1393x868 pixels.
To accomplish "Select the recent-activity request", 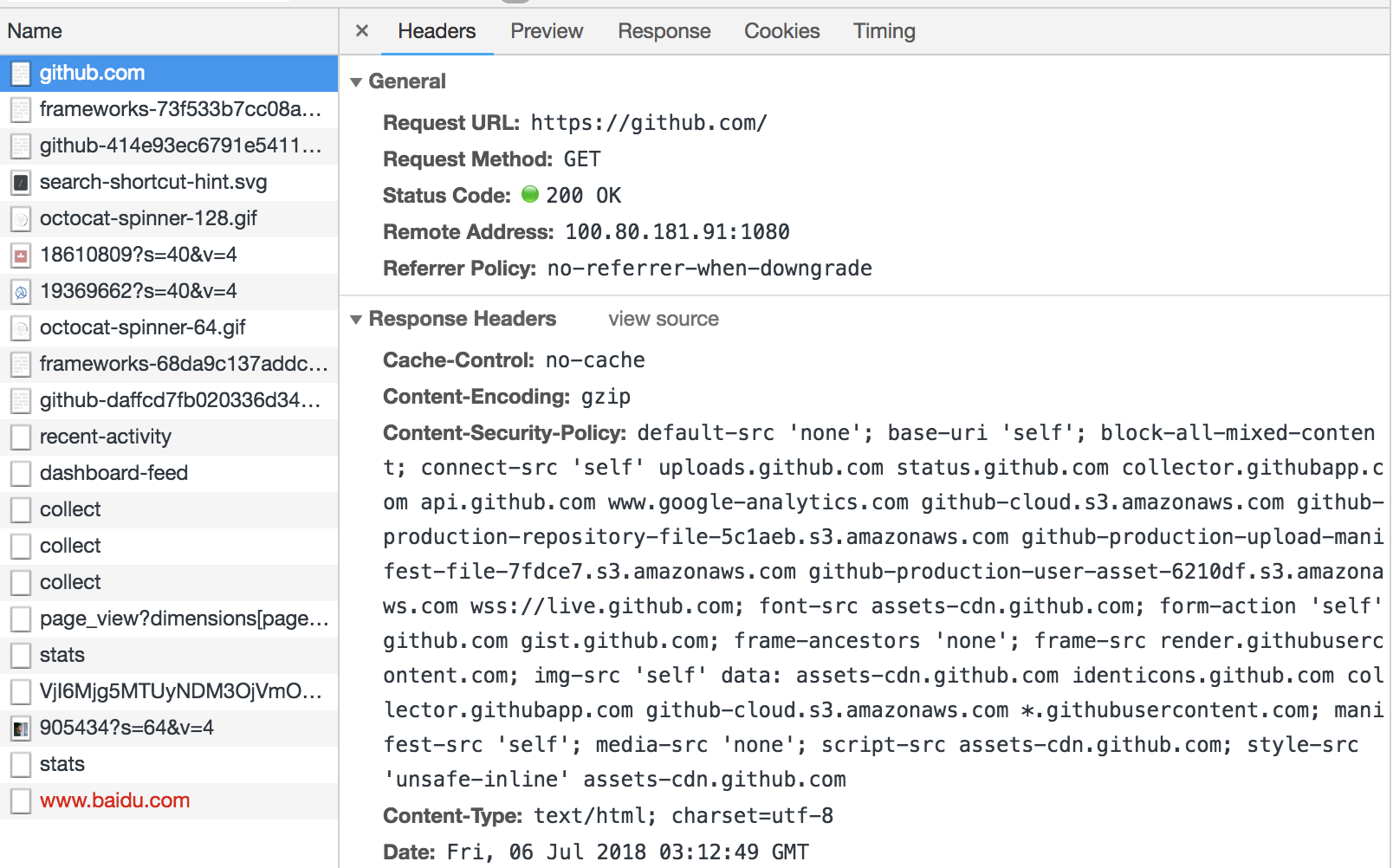I will coord(169,437).
